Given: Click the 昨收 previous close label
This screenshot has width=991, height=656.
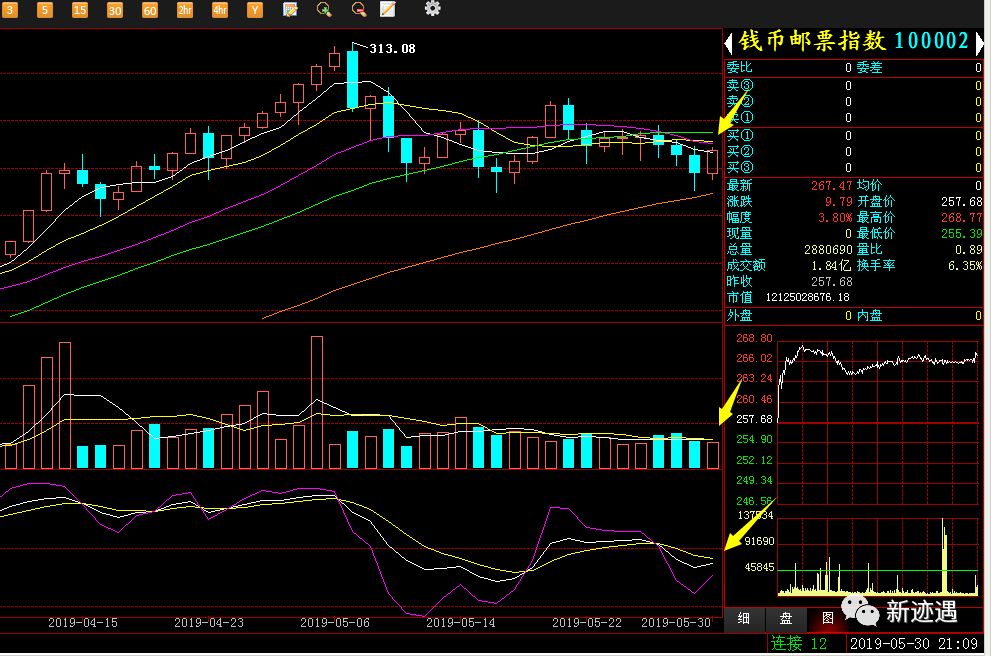Looking at the screenshot, I should [739, 281].
